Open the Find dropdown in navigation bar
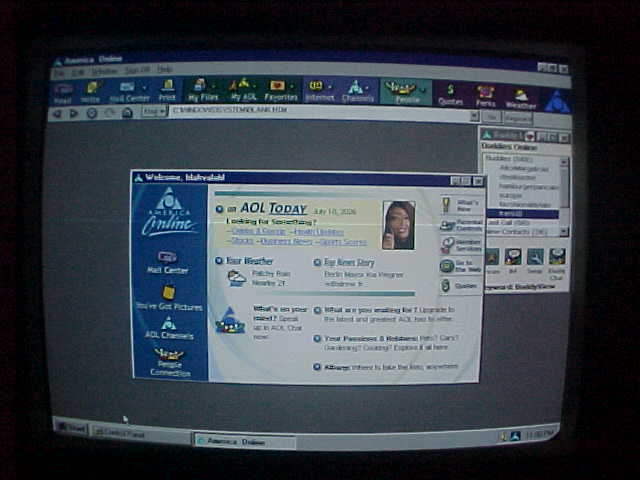This screenshot has height=480, width=640. [x=155, y=111]
